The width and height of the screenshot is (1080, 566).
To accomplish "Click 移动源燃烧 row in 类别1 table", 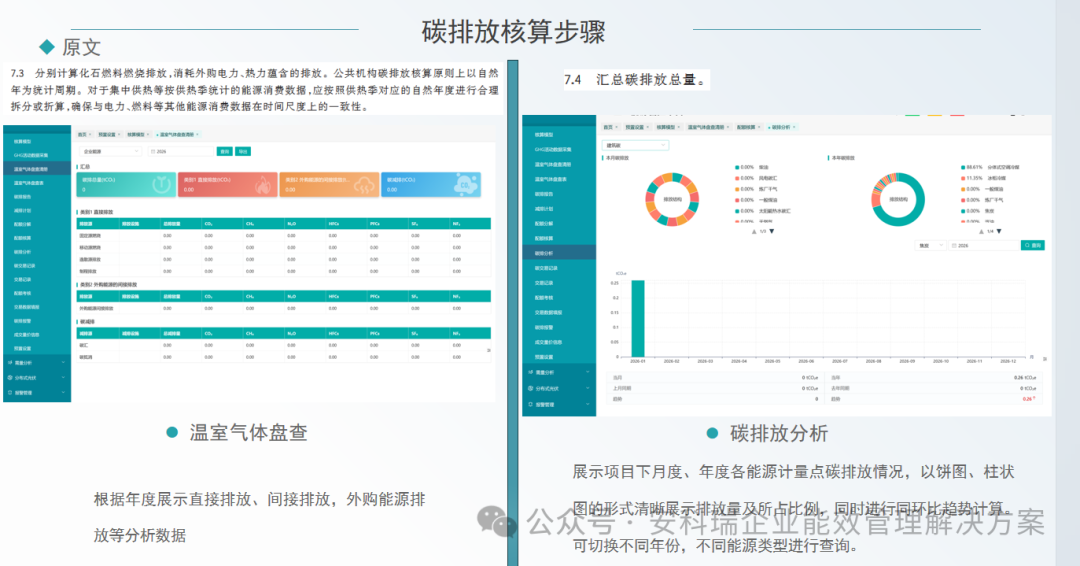I will pyautogui.click(x=283, y=247).
